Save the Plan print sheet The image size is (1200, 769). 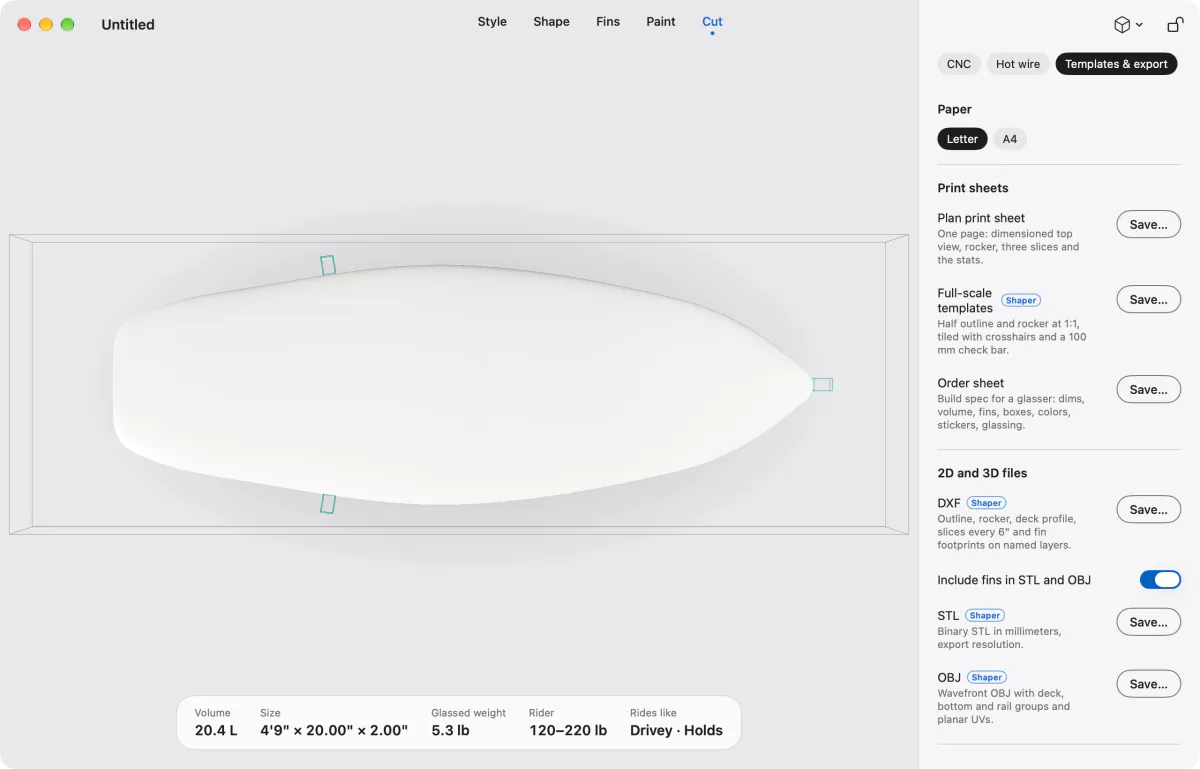pyautogui.click(x=1148, y=225)
